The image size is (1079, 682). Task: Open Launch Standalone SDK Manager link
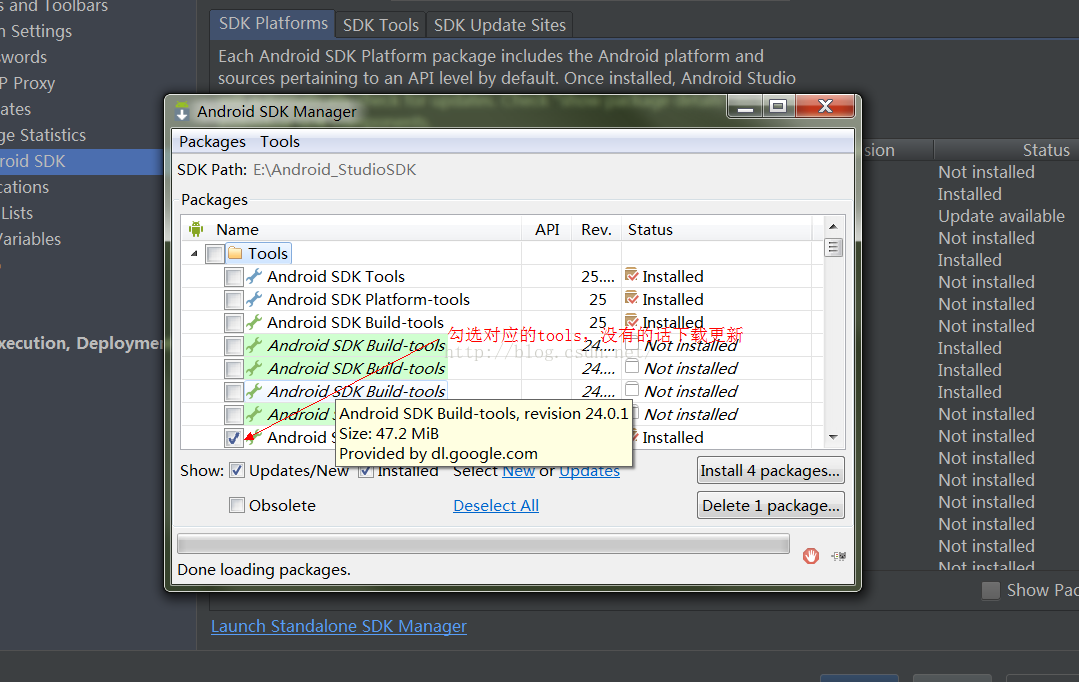click(x=339, y=626)
